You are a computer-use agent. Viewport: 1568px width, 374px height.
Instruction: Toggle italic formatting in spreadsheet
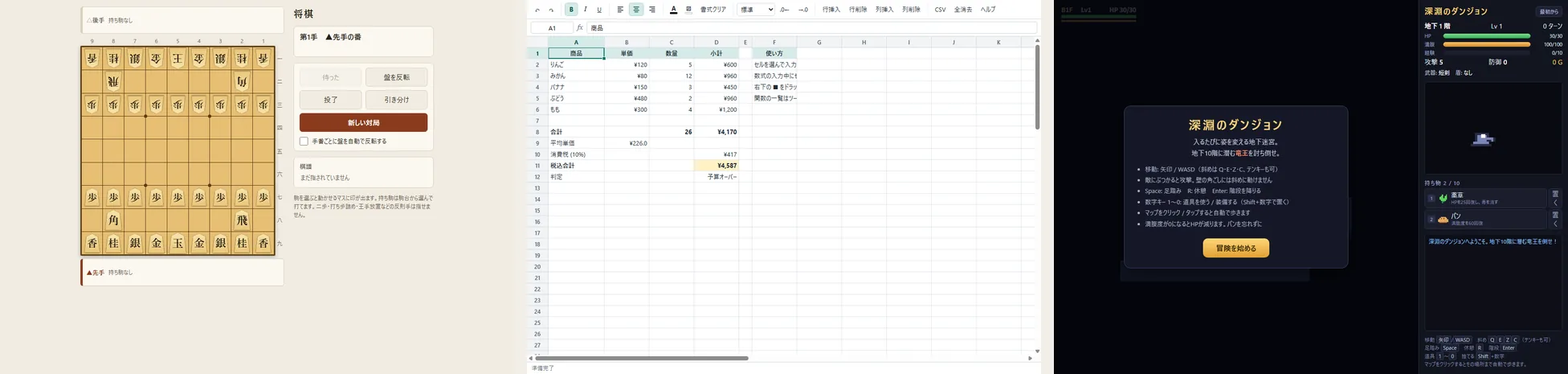tap(585, 10)
